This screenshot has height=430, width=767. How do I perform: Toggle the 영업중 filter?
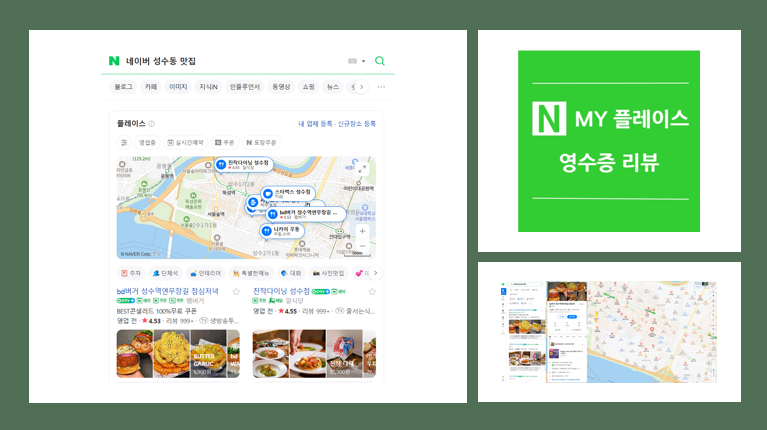[x=147, y=142]
